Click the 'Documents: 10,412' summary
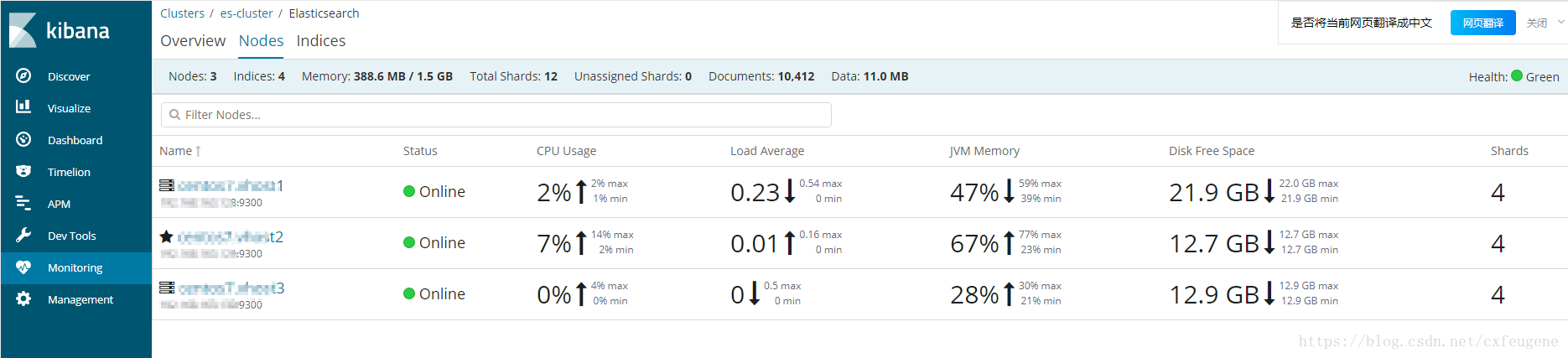 [761, 76]
